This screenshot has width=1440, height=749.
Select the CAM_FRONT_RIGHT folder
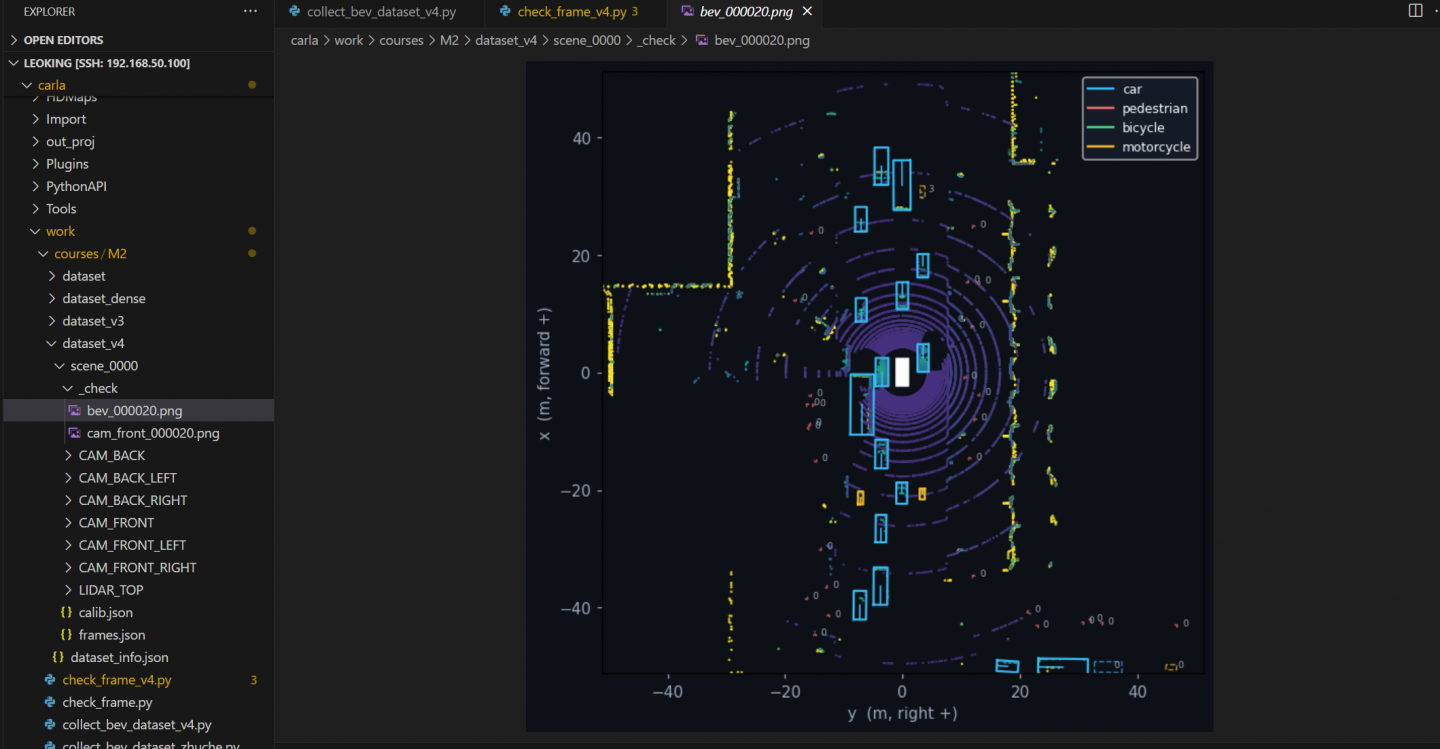pyautogui.click(x=137, y=567)
